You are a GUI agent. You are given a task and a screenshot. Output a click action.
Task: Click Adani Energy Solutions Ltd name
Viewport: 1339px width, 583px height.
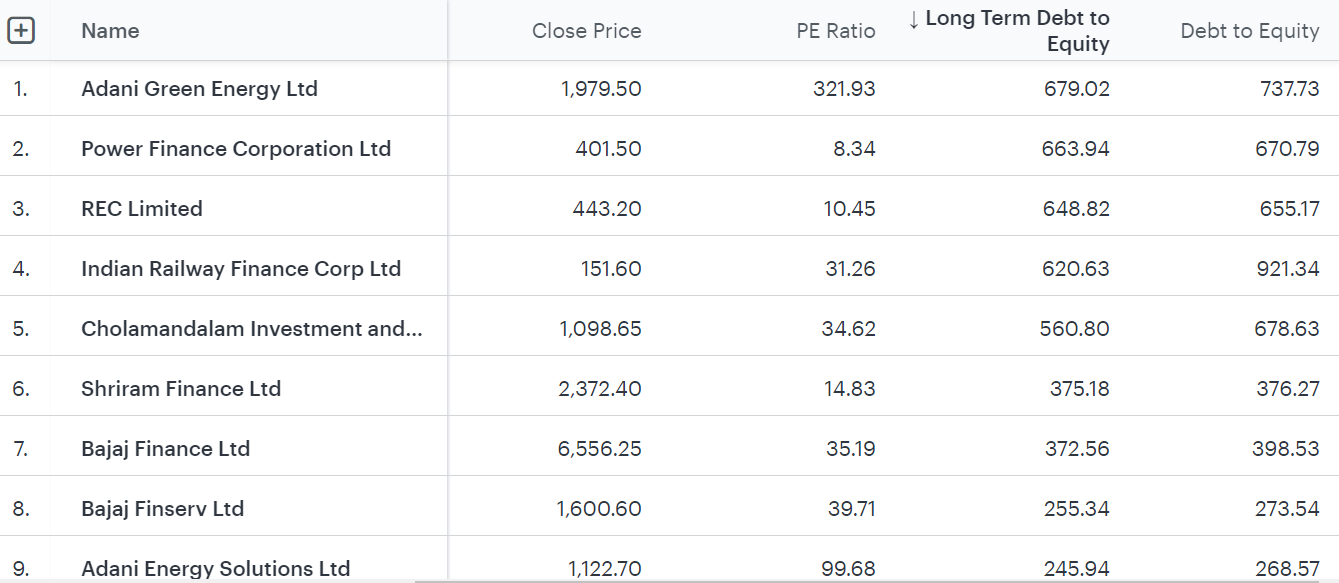click(215, 569)
